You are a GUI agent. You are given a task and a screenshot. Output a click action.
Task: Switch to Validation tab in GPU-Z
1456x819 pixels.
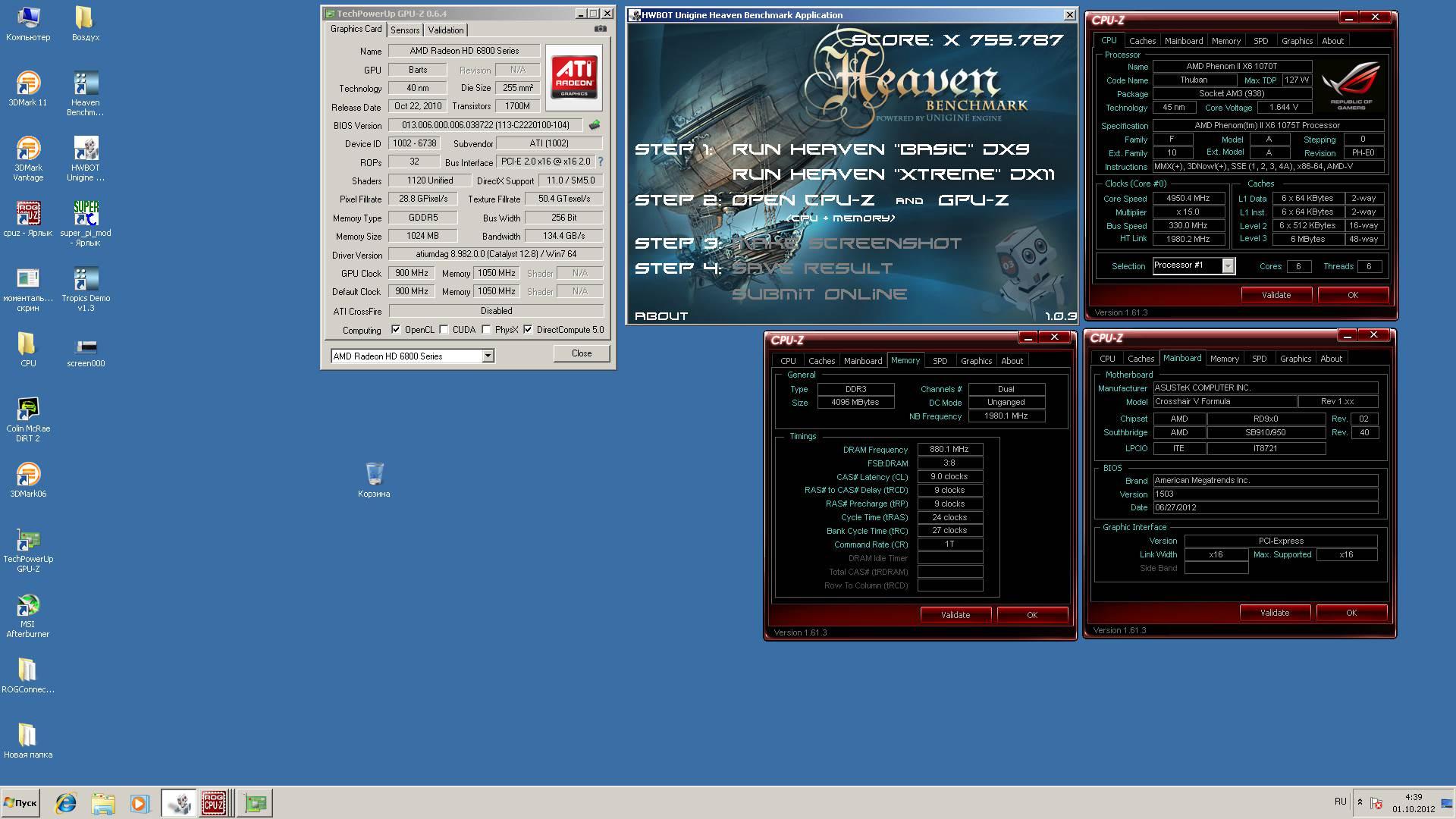pos(446,30)
